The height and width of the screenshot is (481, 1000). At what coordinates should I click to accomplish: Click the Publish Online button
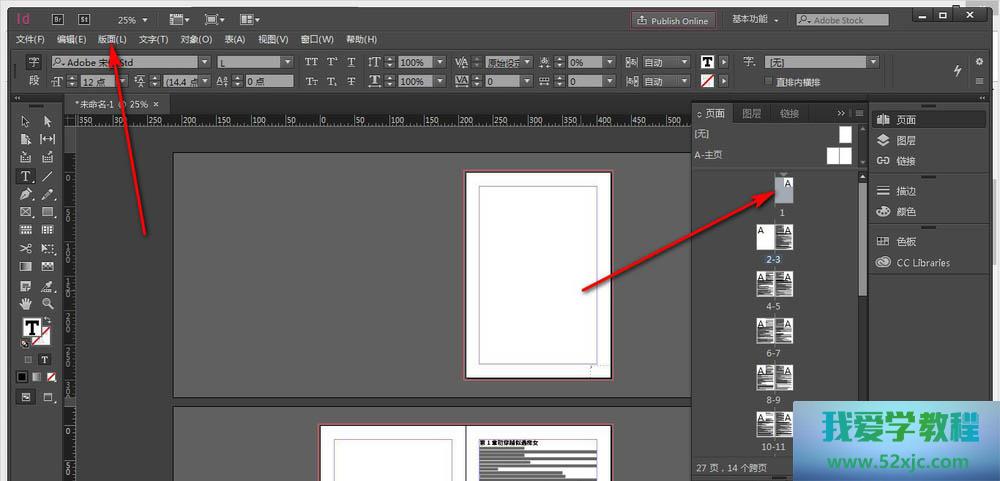673,20
